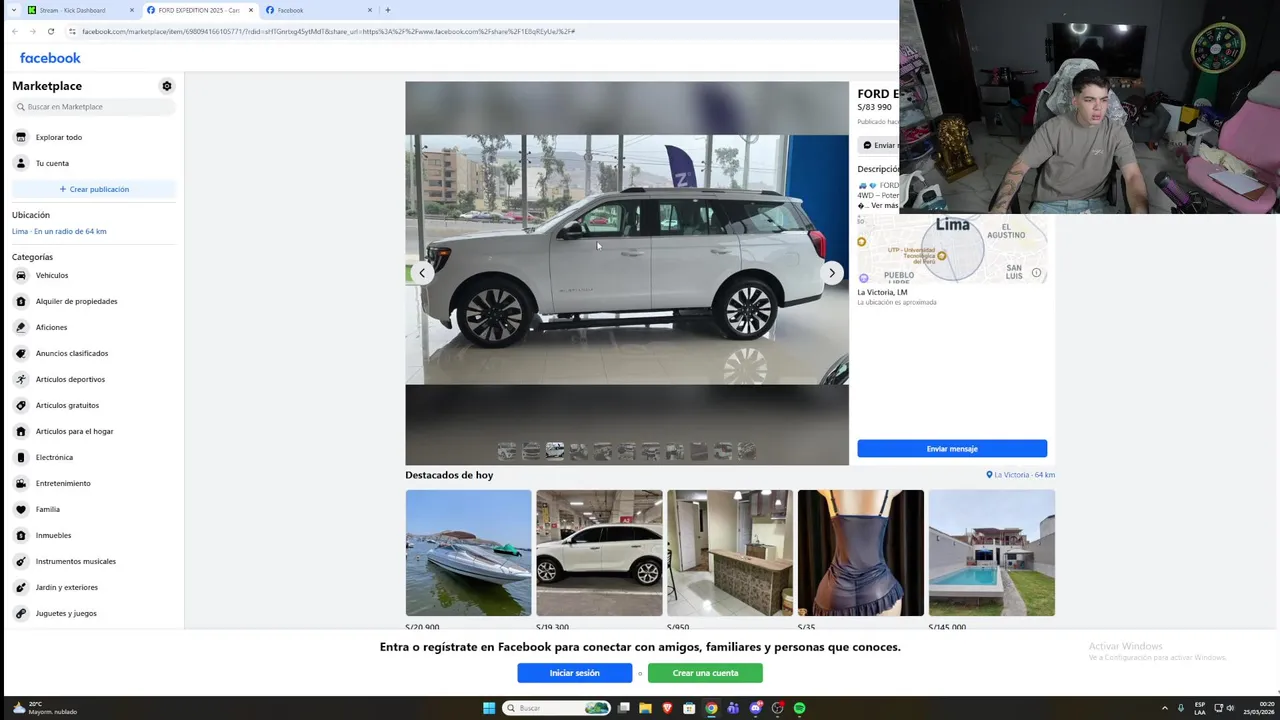Switch to the Facebook tab
The image size is (1280, 720).
[317, 10]
